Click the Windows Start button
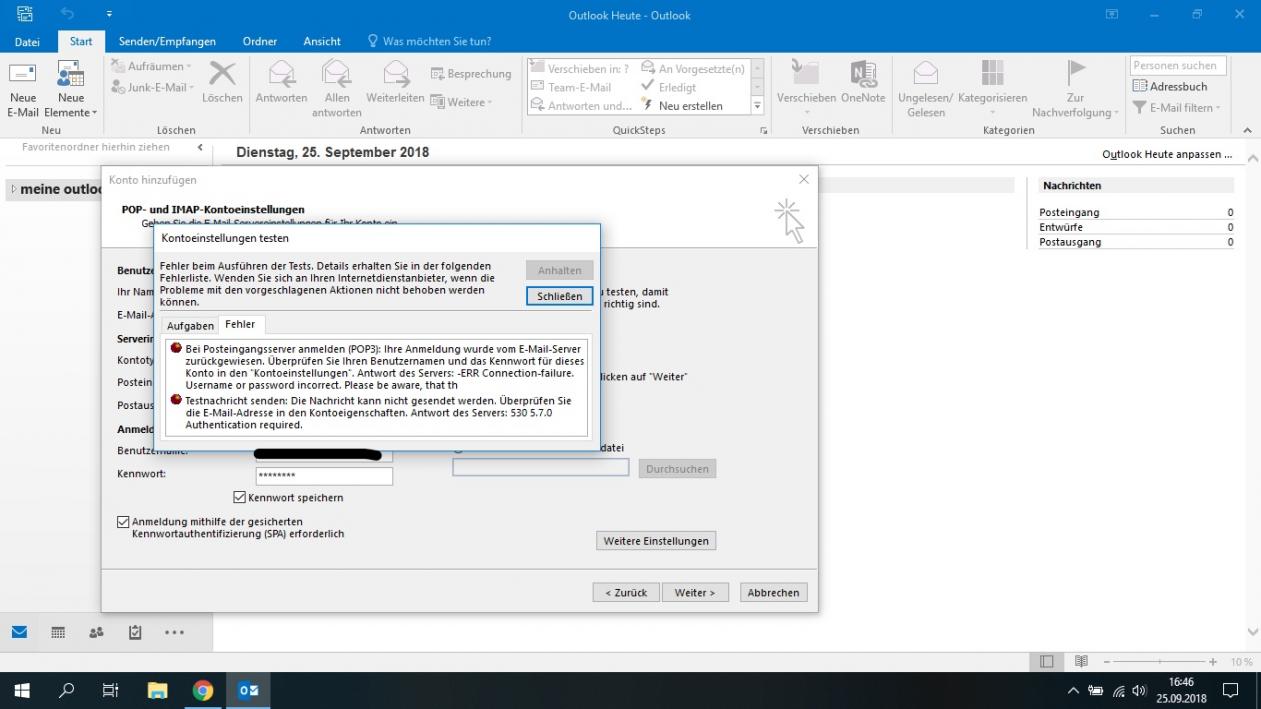Screen dimensions: 1261x709 pyautogui.click(x=21, y=690)
